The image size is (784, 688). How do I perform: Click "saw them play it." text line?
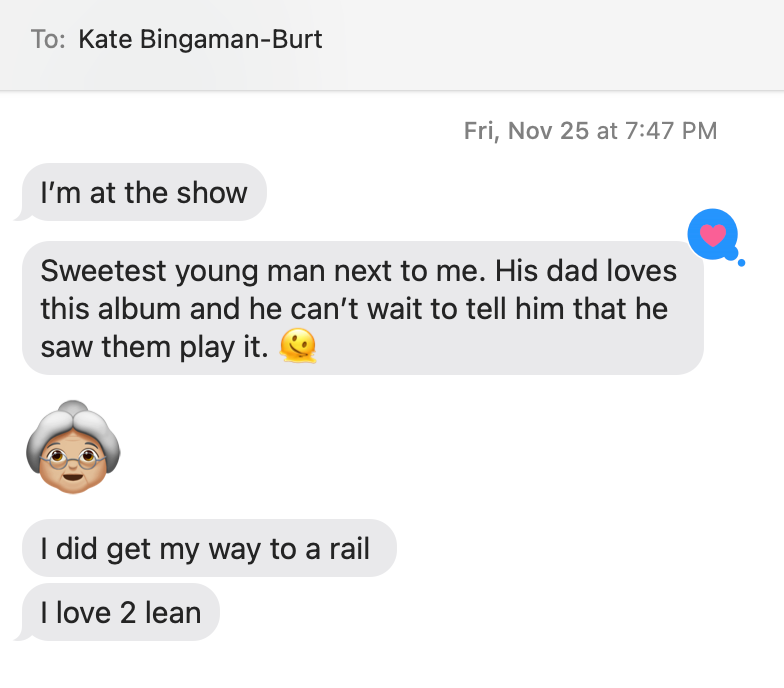tap(154, 347)
